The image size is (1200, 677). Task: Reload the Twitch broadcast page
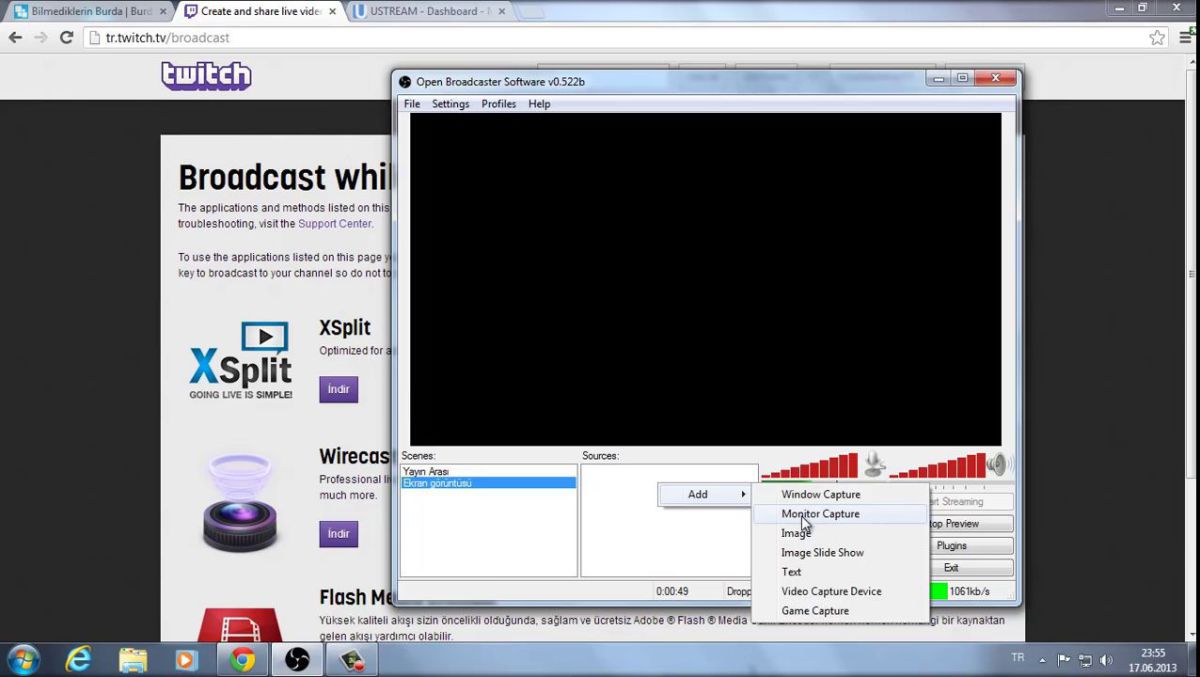click(66, 38)
